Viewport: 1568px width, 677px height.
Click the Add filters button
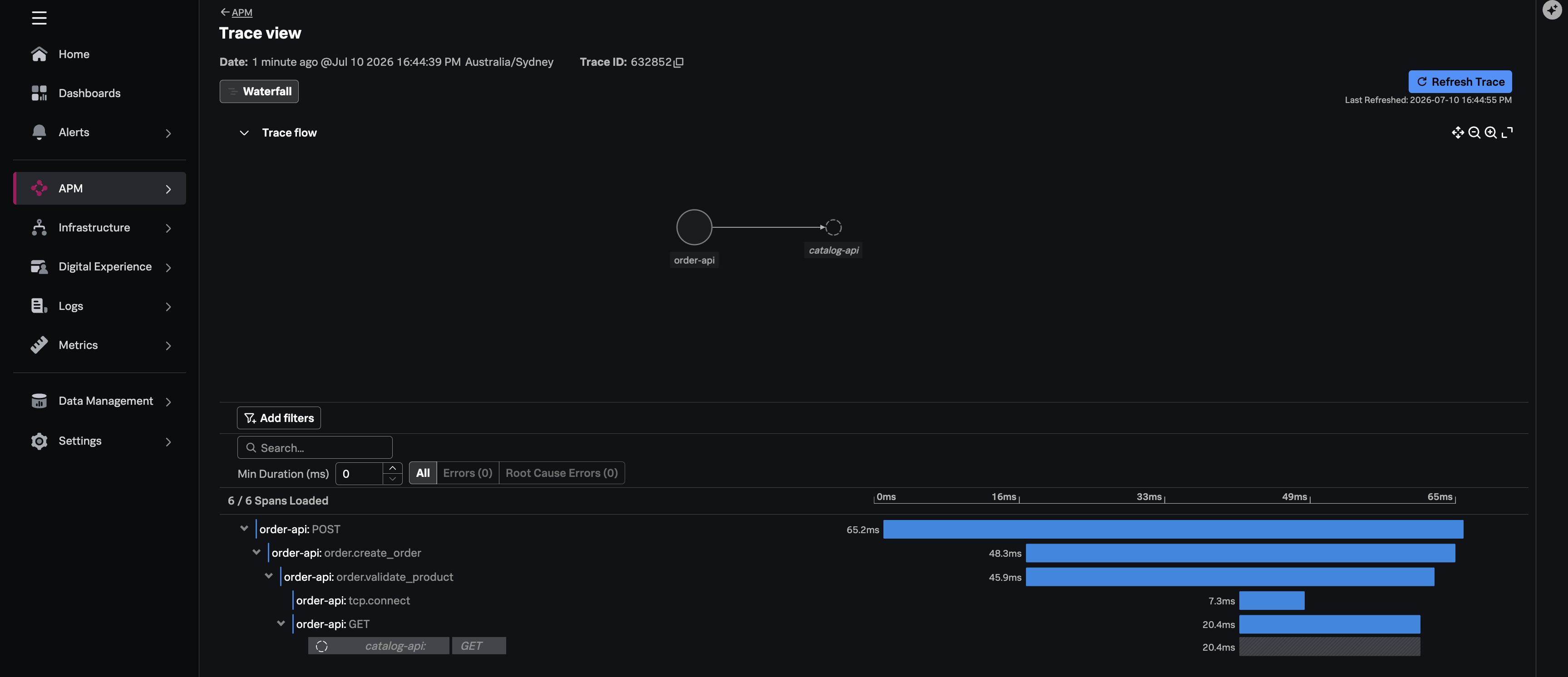[x=279, y=418]
